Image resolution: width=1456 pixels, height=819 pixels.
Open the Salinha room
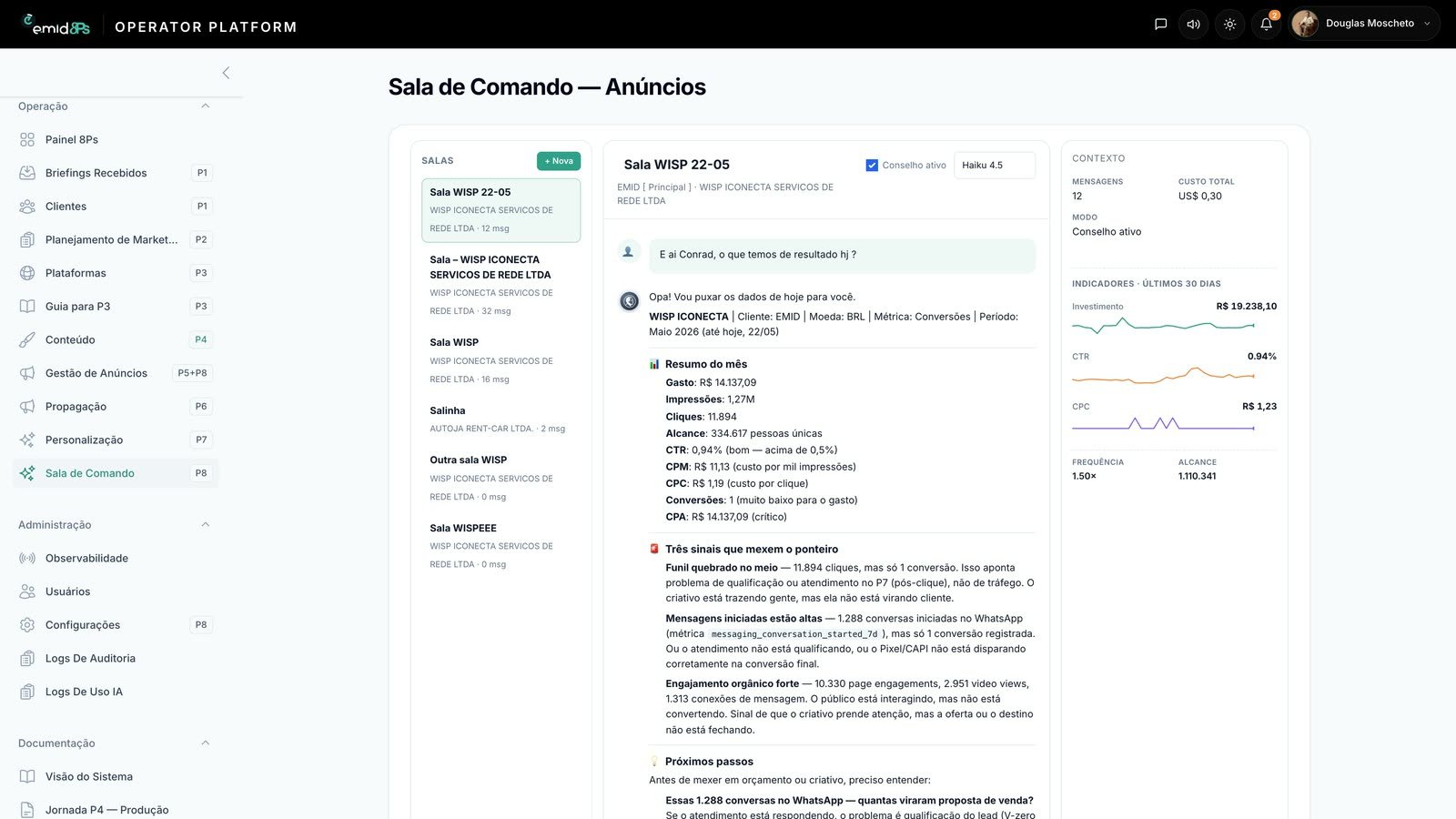click(x=500, y=419)
